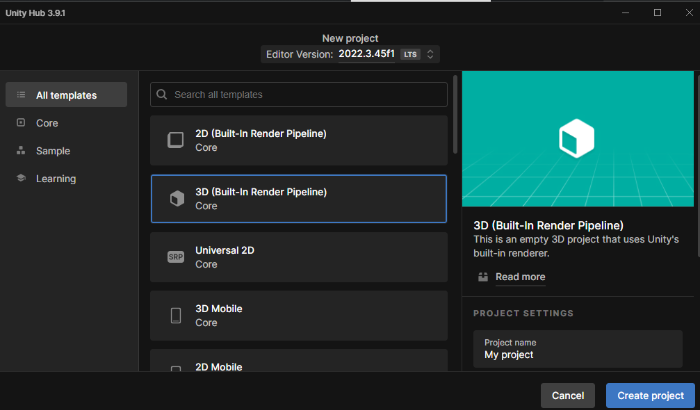
Task: Click the Create project button
Action: point(650,395)
